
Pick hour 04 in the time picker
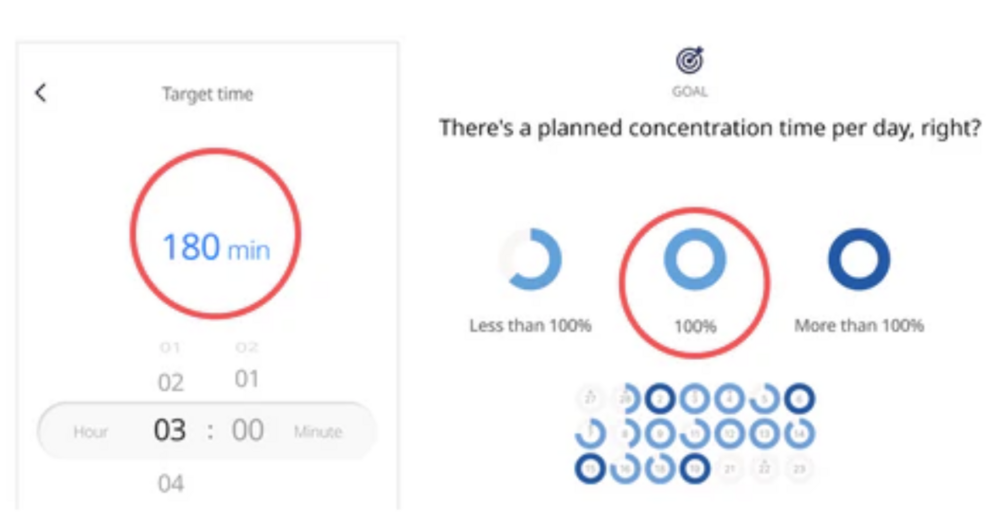[170, 484]
